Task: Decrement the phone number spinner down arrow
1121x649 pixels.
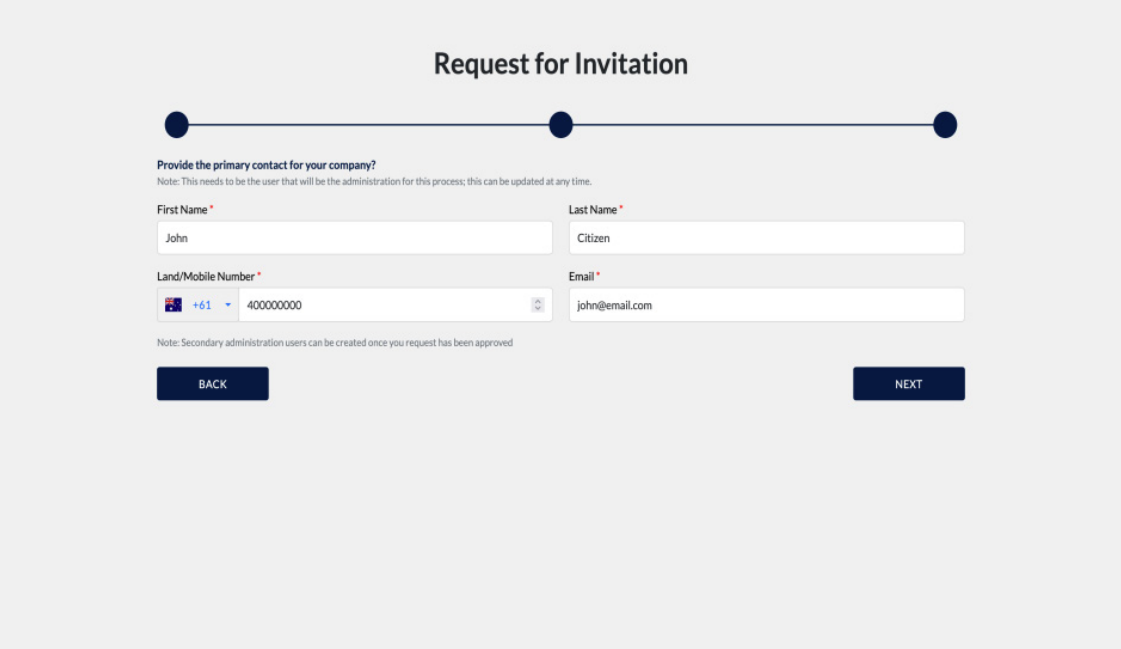Action: click(538, 309)
